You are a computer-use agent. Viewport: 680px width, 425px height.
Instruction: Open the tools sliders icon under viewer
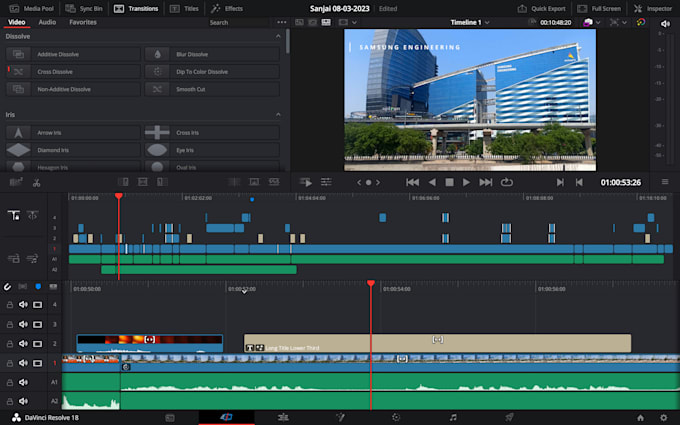326,182
